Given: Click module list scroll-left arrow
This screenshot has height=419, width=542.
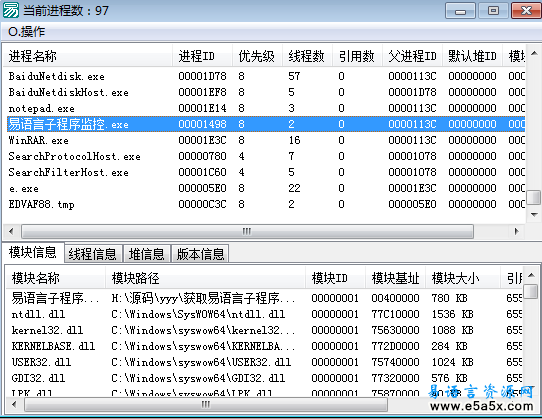Looking at the screenshot, I should (14, 404).
